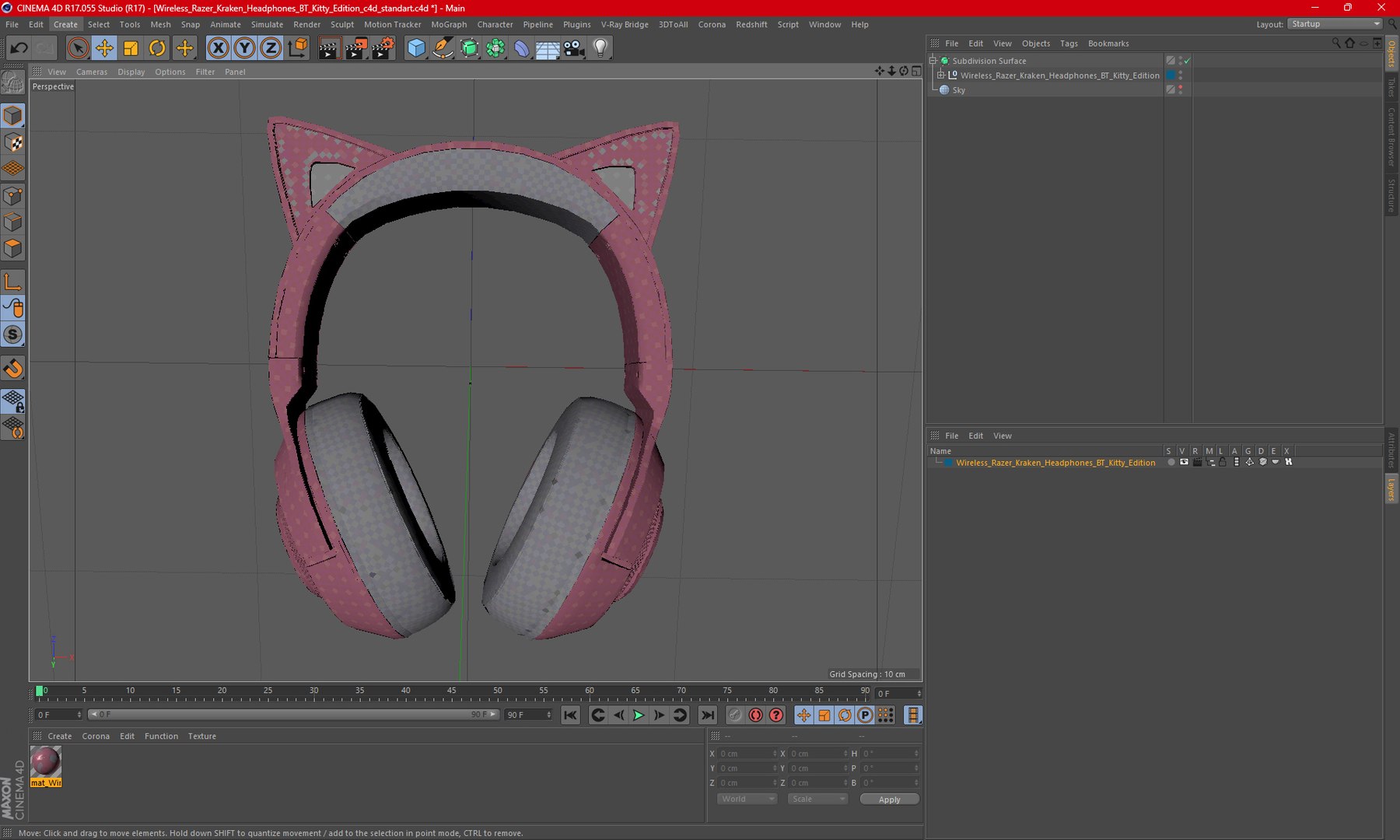
Task: Toggle Wireless_Razer_Kraken object visibility dots
Action: click(x=1181, y=75)
